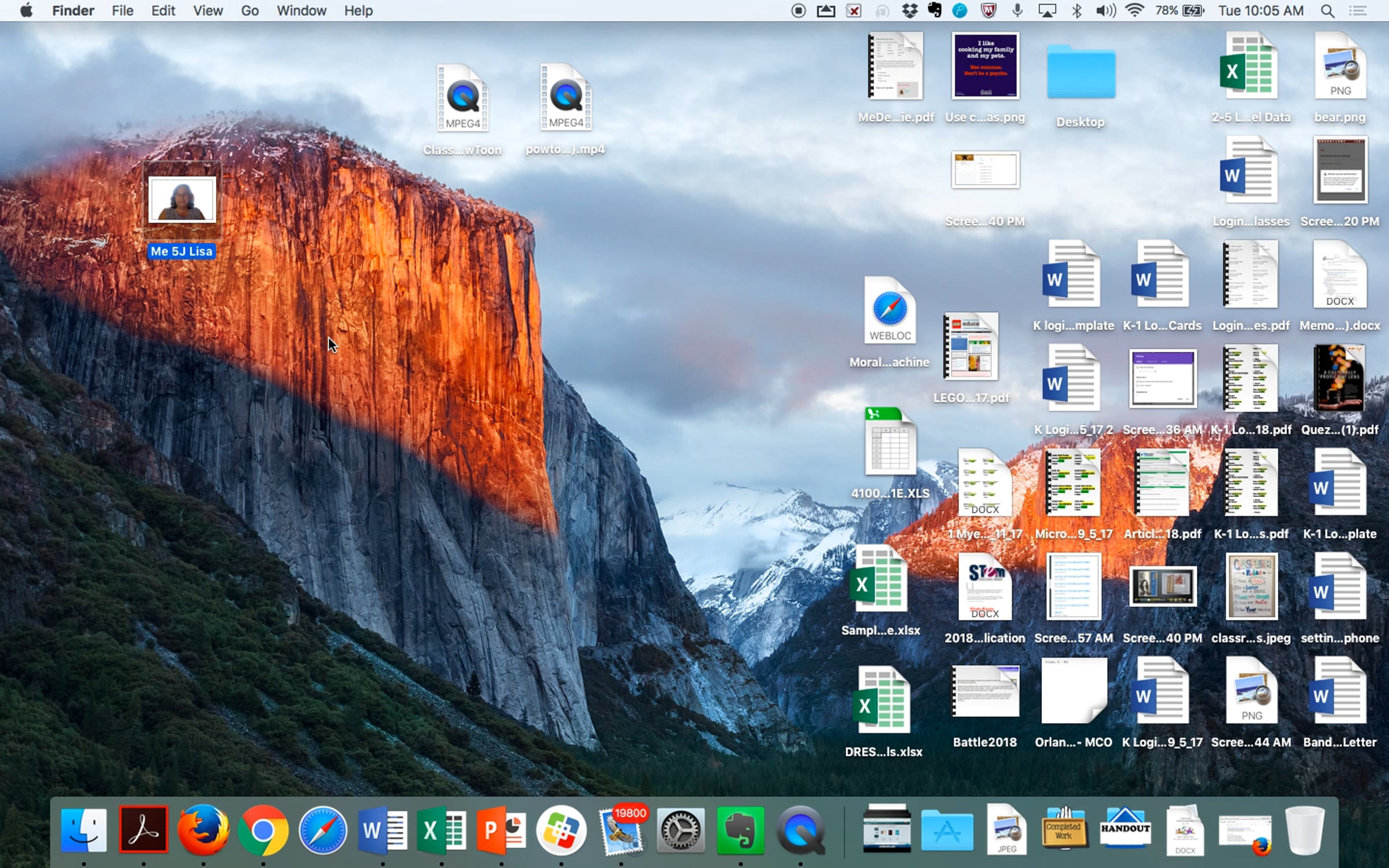Screen dimensions: 1389x868
Task: Select the file labeled 2-5 L...el Data
Action: [1250, 65]
